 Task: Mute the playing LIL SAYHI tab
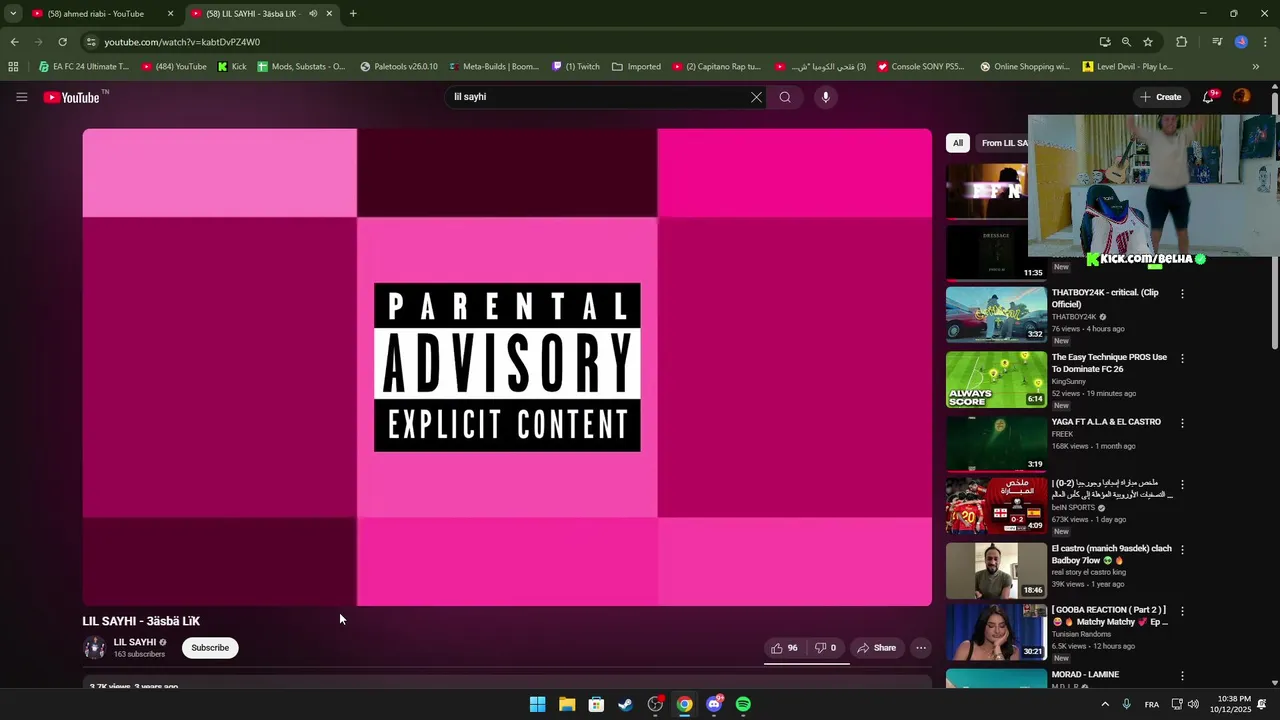point(313,14)
